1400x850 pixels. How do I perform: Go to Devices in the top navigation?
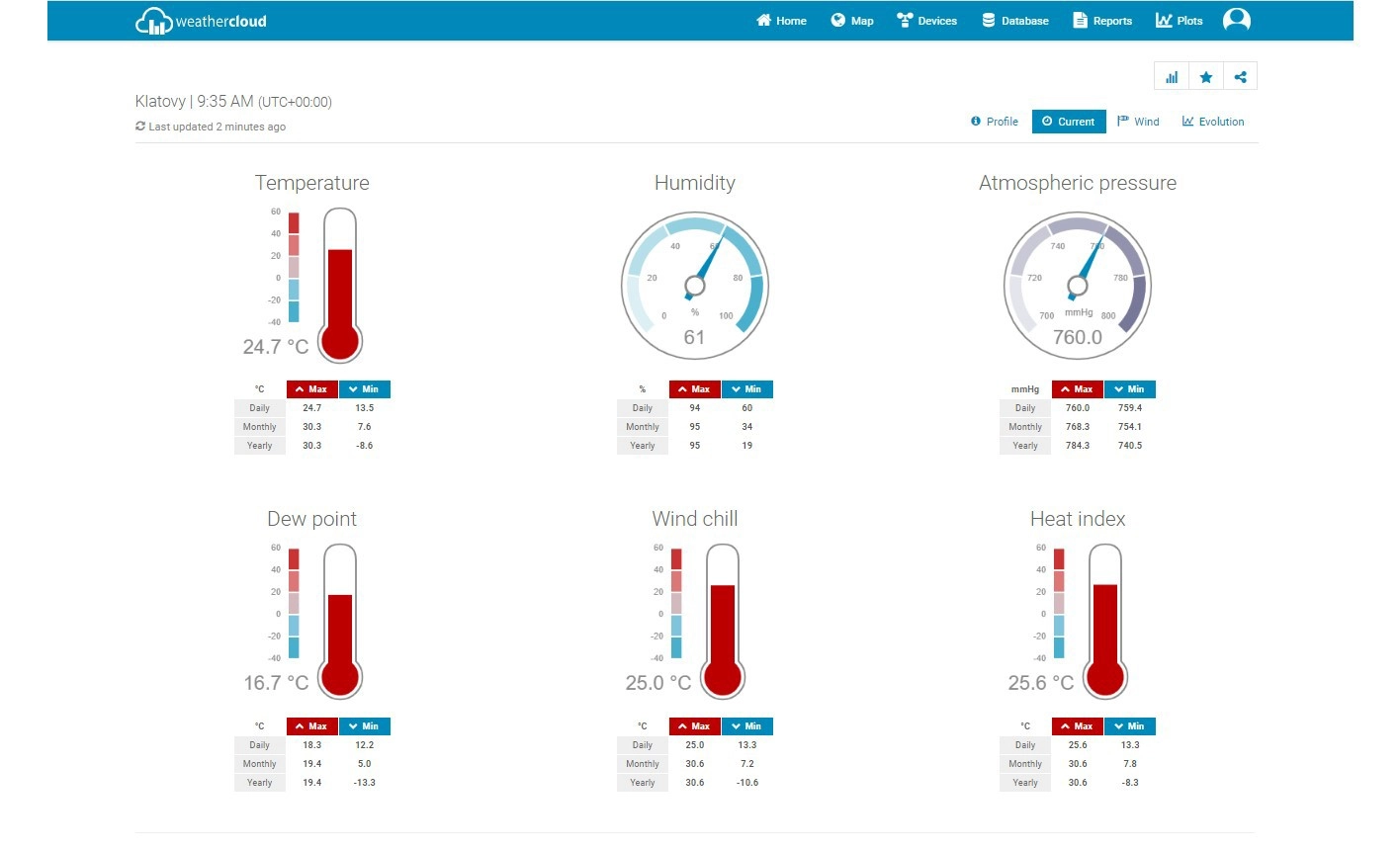926,21
